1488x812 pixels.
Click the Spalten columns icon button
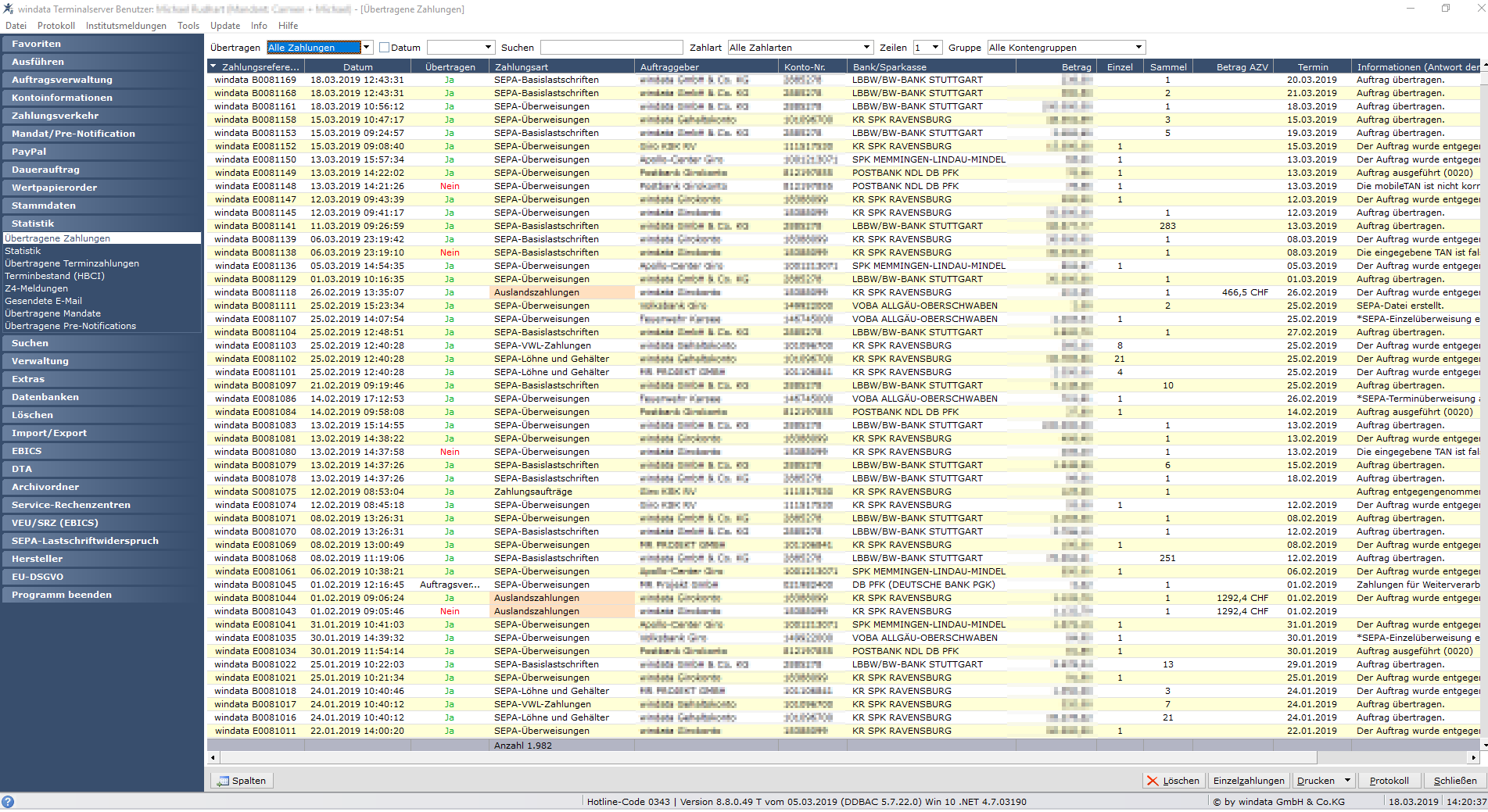pos(242,781)
